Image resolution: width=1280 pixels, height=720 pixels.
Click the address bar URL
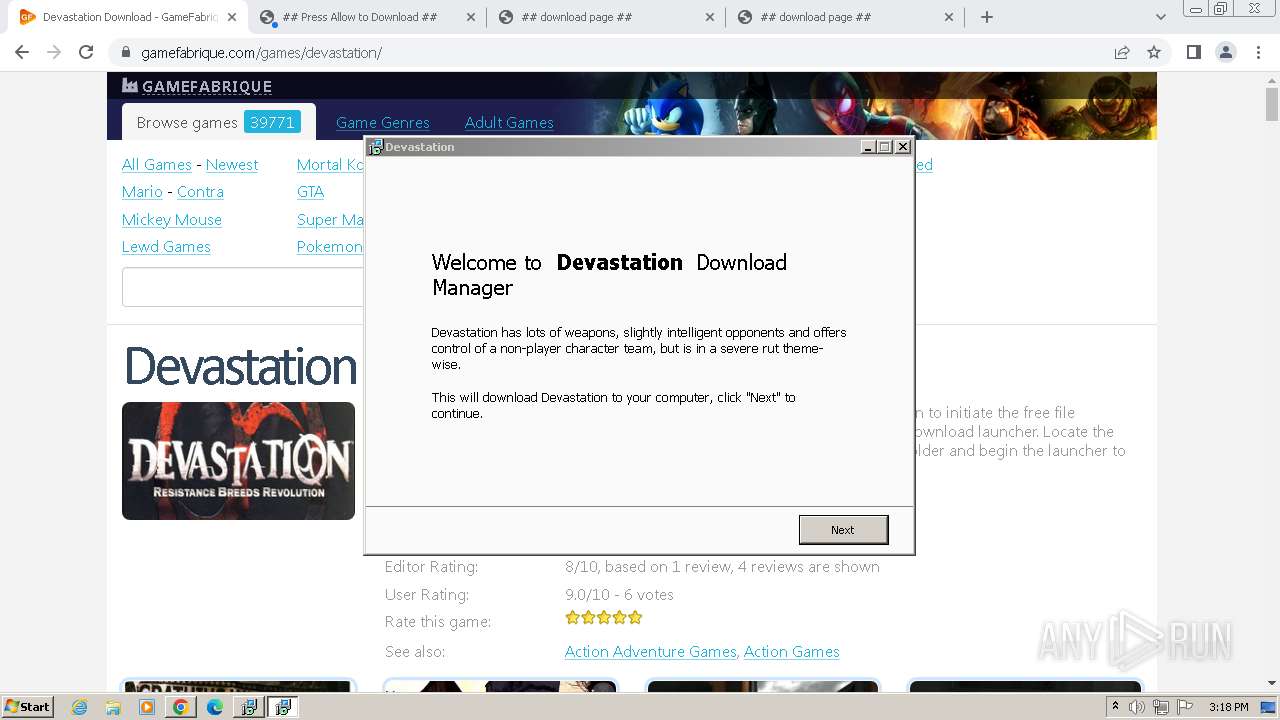(x=261, y=53)
